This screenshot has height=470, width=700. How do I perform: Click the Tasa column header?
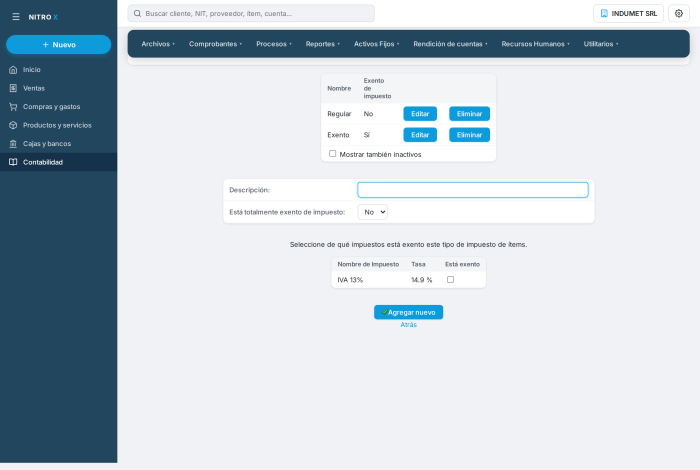pos(418,264)
